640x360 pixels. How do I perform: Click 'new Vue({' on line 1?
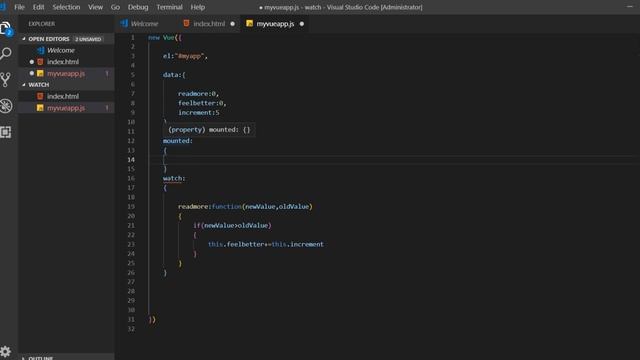click(x=165, y=38)
